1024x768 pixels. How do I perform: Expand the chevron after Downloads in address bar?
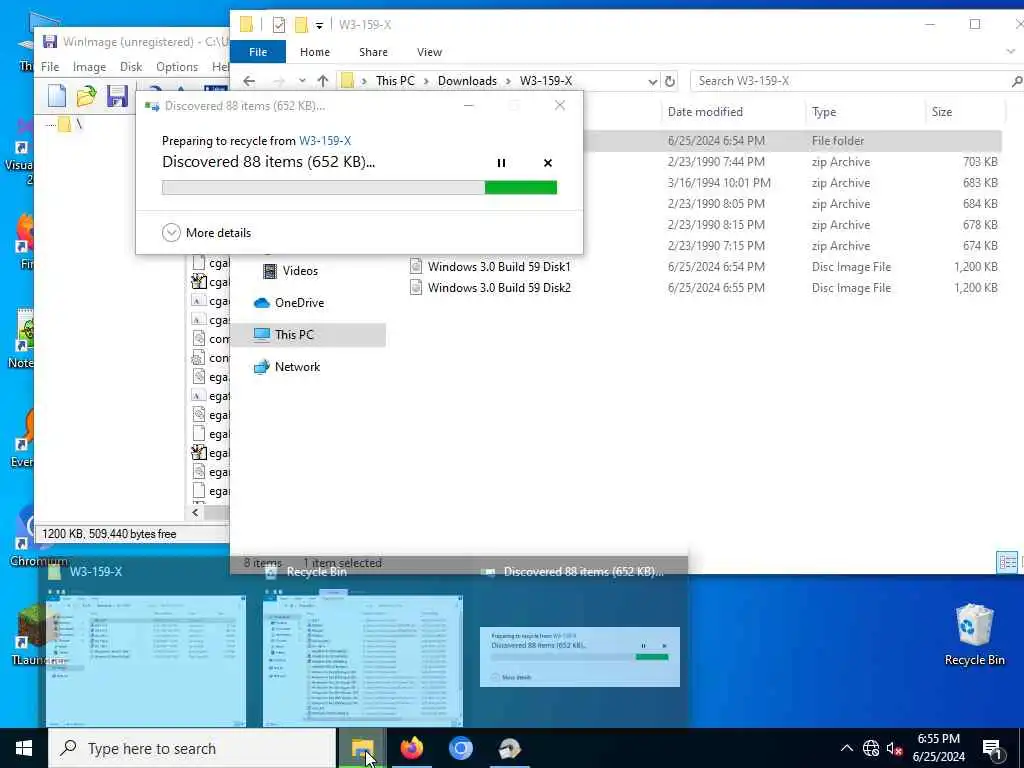(x=508, y=81)
